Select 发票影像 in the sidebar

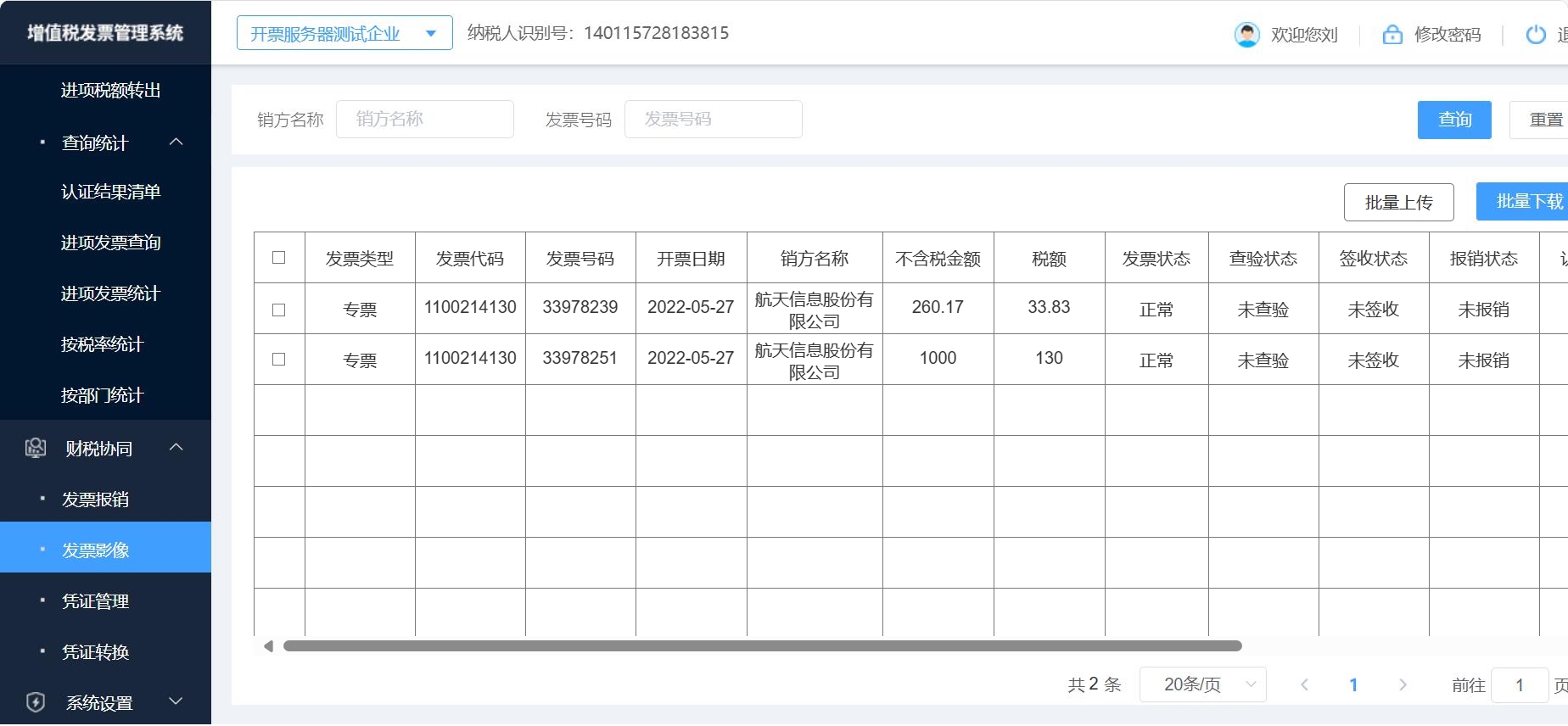105,547
